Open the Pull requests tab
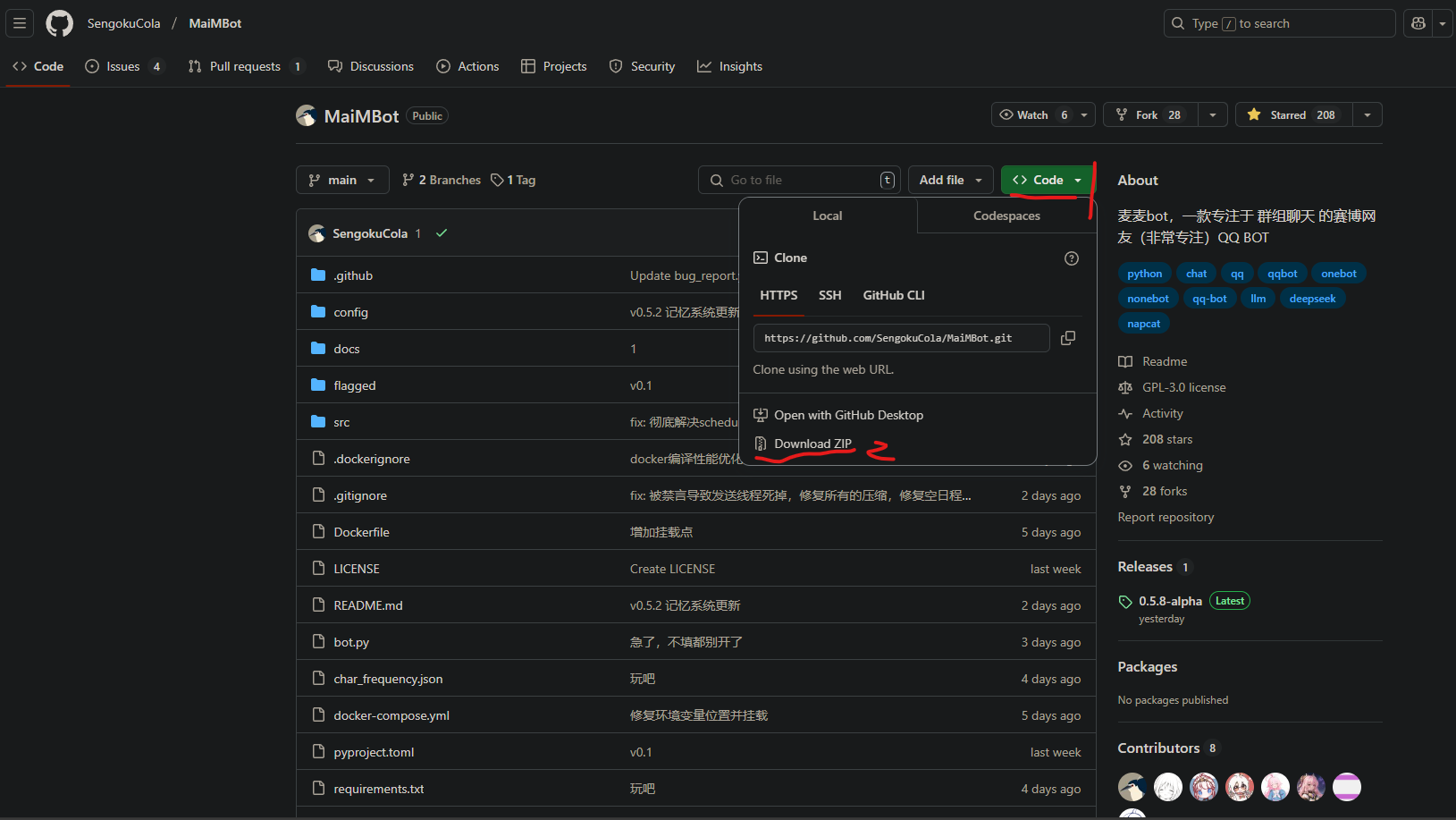This screenshot has width=1456, height=820. [245, 66]
